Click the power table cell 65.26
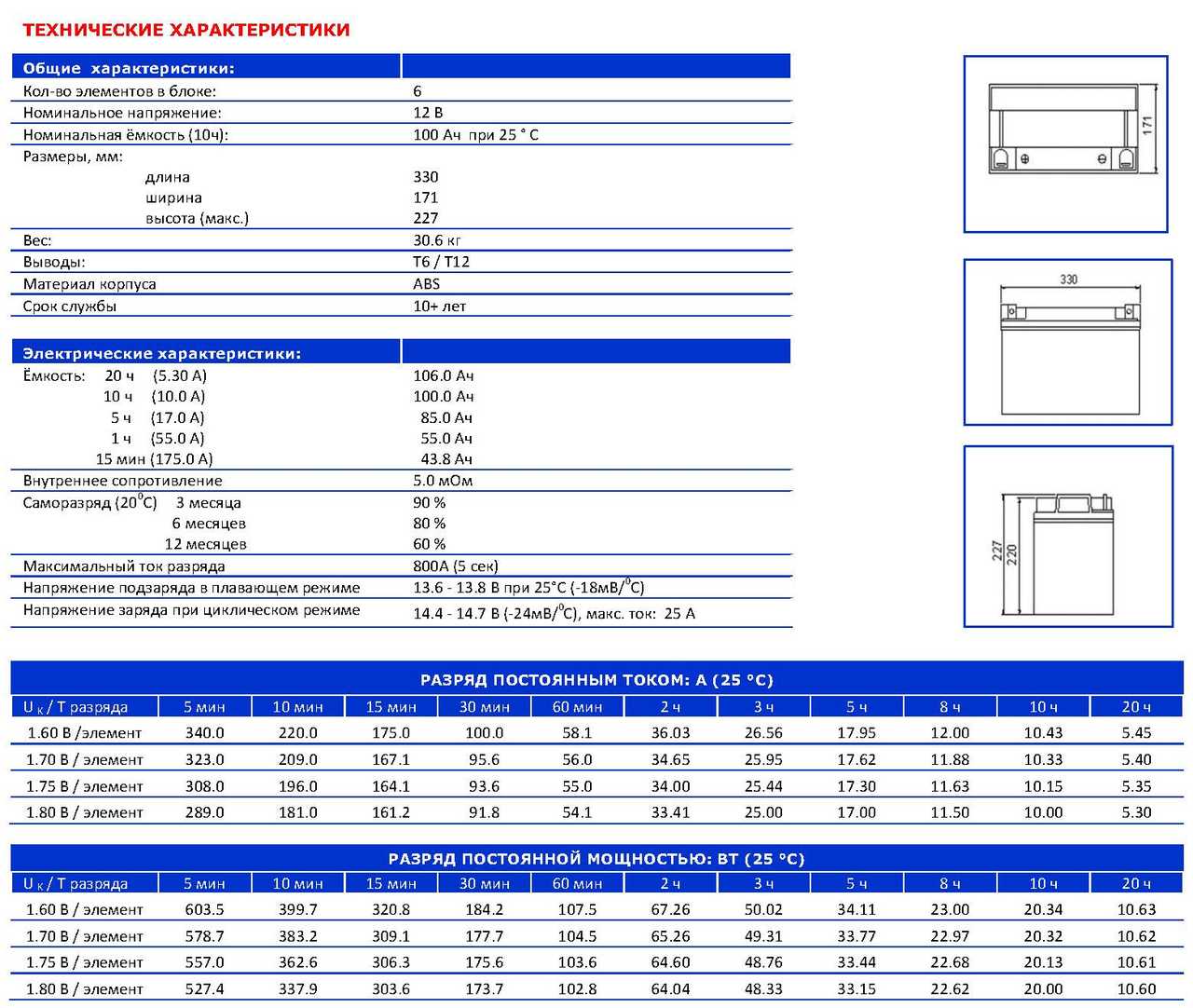The width and height of the screenshot is (1193, 1008). [x=671, y=936]
